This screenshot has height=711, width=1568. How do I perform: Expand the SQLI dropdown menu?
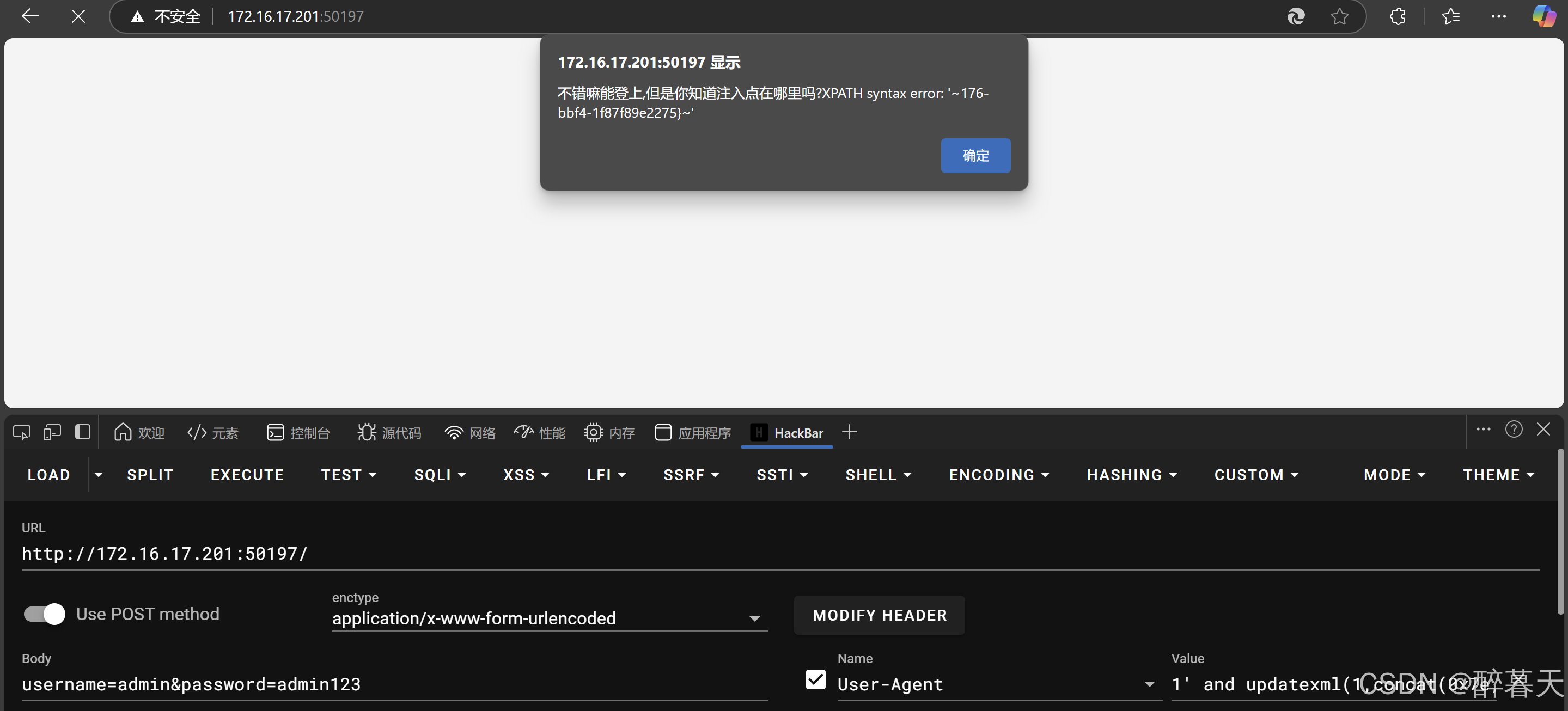coord(440,475)
